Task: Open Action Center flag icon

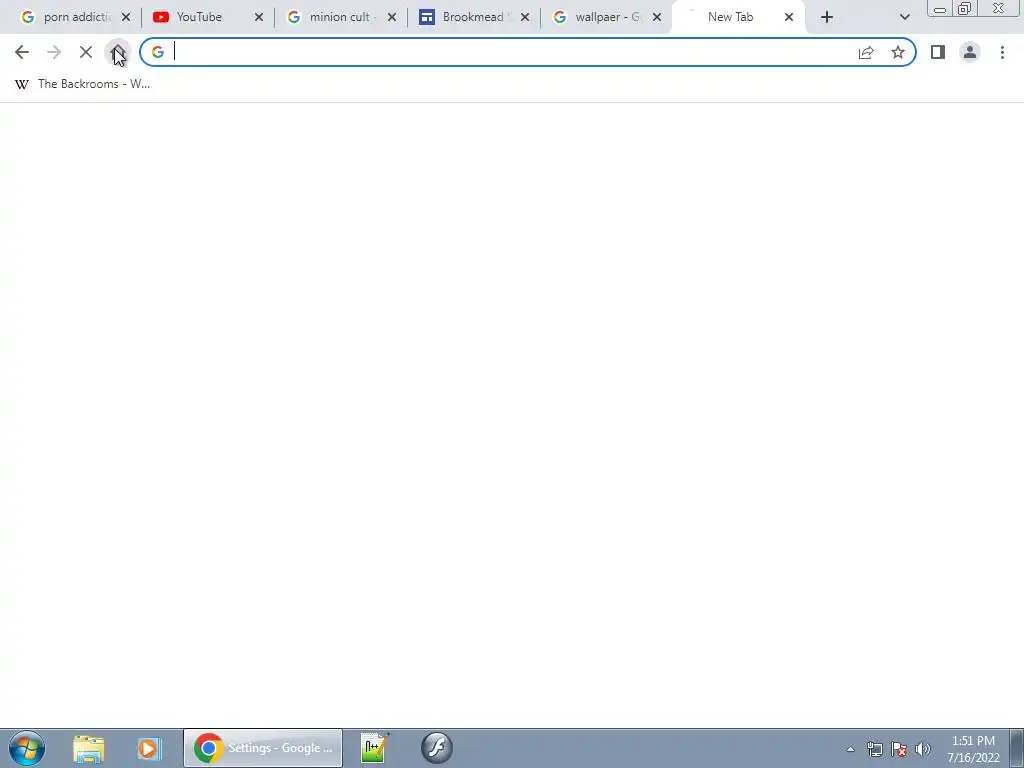Action: click(x=899, y=749)
